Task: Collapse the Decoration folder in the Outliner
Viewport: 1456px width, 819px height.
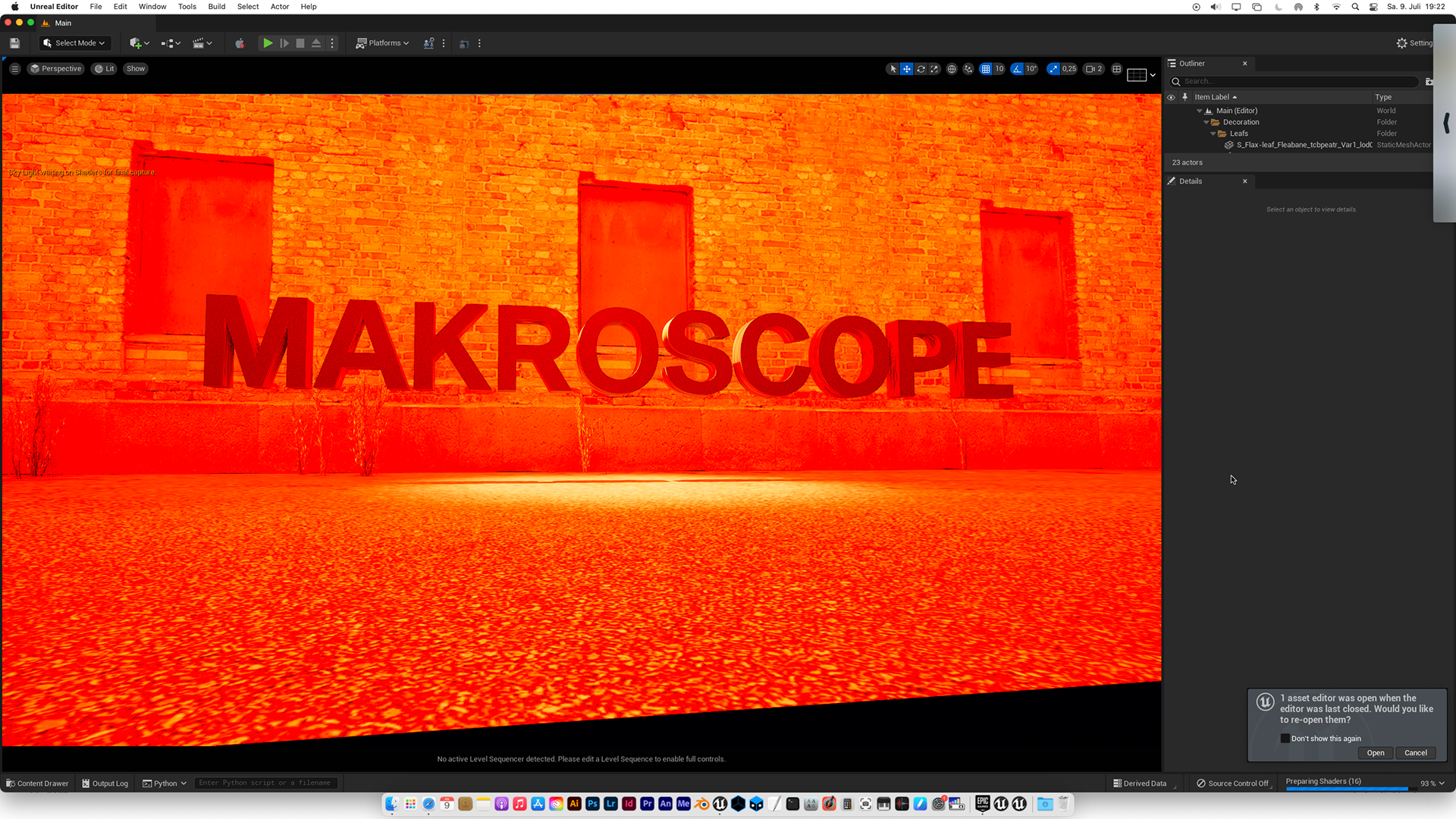Action: pos(1207,122)
